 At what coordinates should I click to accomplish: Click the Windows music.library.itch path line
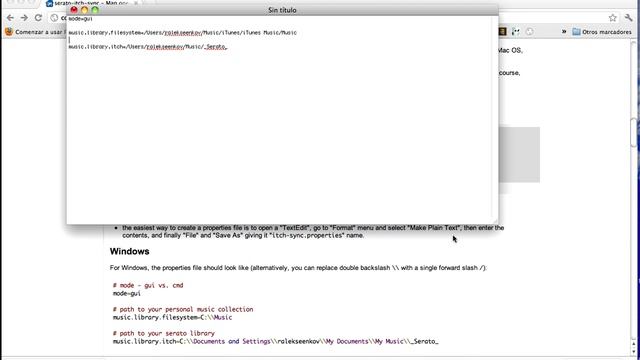point(276,342)
